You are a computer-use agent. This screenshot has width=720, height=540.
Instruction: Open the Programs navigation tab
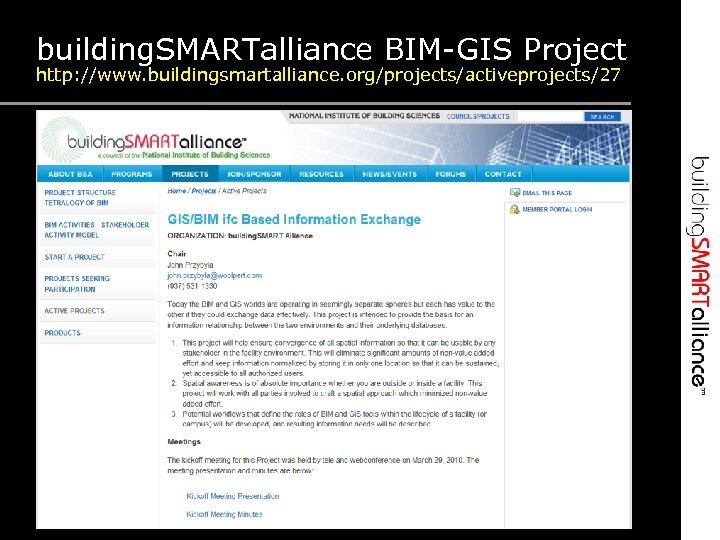132,174
